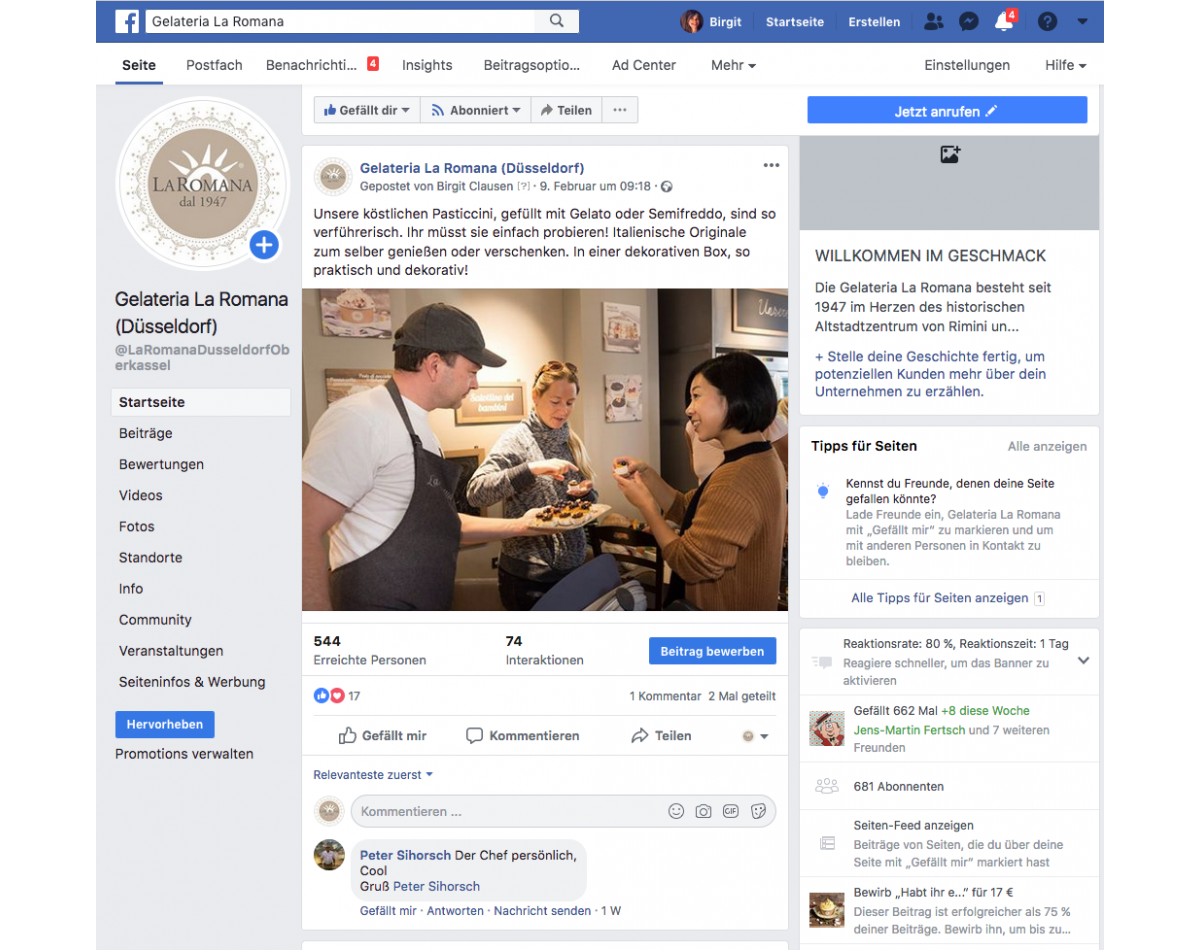Click the camera icon in comment box
The width and height of the screenshot is (1200, 950).
pyautogui.click(x=703, y=811)
